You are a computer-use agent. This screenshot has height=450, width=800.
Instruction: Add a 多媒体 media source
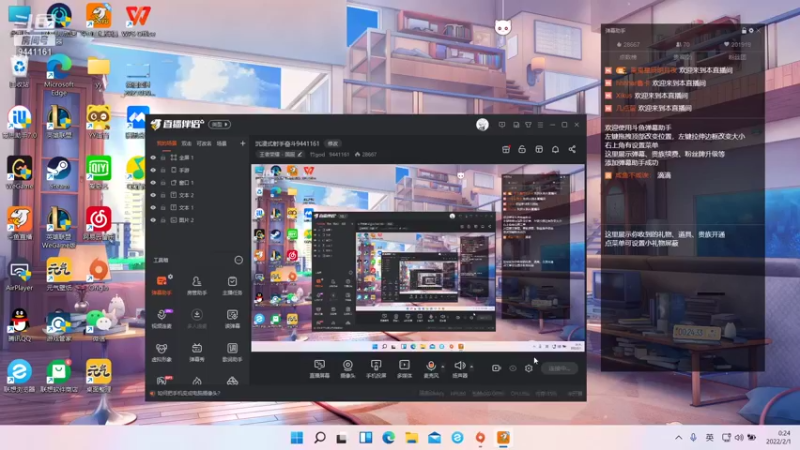[x=404, y=368]
